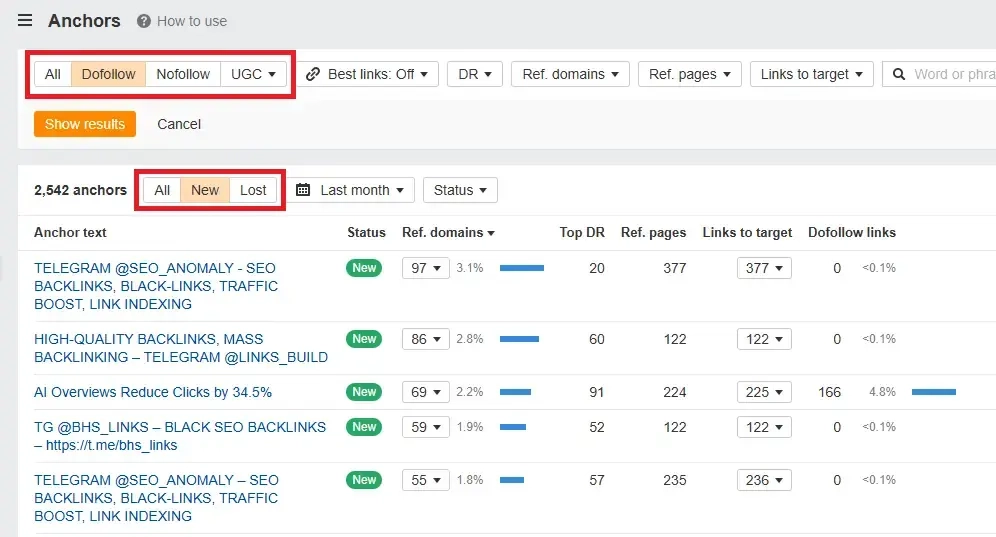Viewport: 996px width, 537px height.
Task: Select the Lost anchors toggle
Action: coord(253,190)
